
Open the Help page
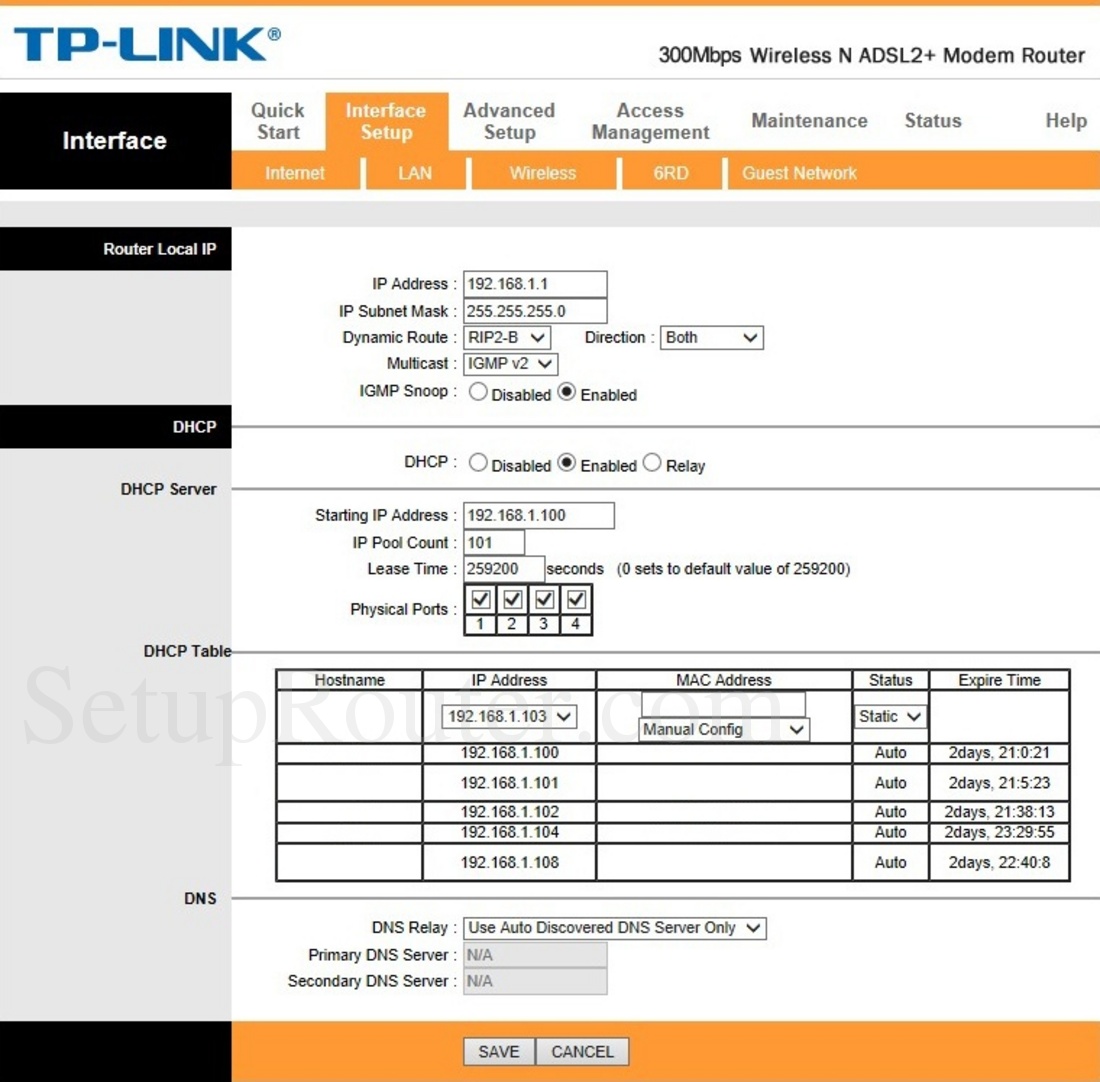click(x=1066, y=121)
